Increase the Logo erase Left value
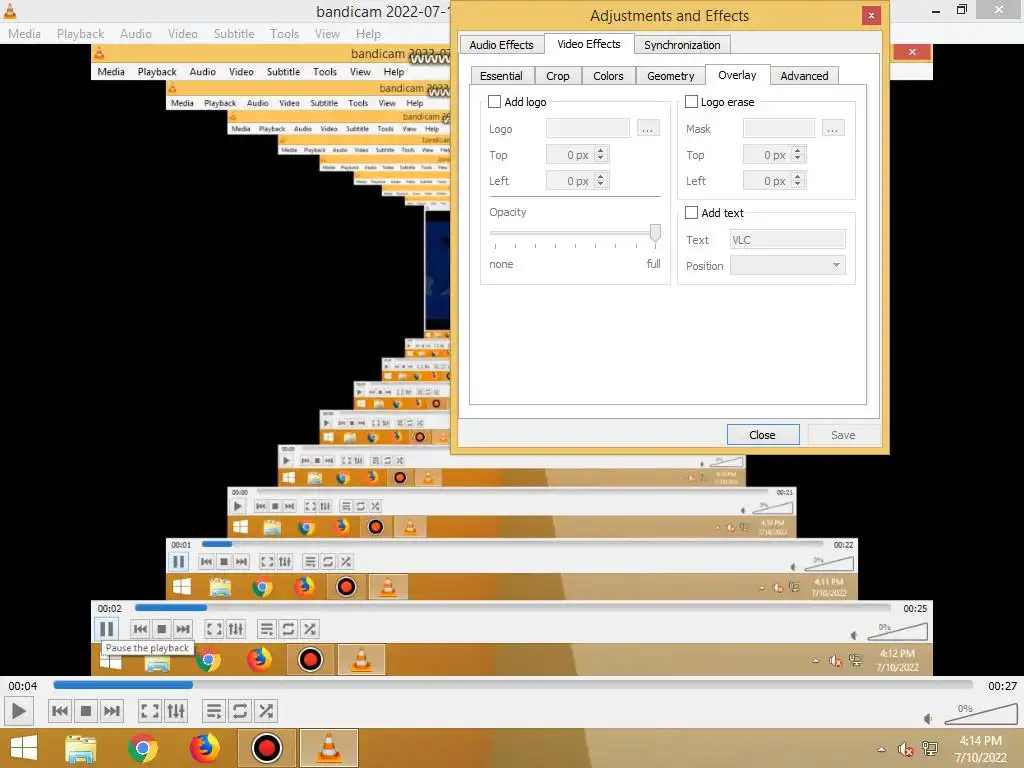Image resolution: width=1024 pixels, height=768 pixels. tap(797, 177)
